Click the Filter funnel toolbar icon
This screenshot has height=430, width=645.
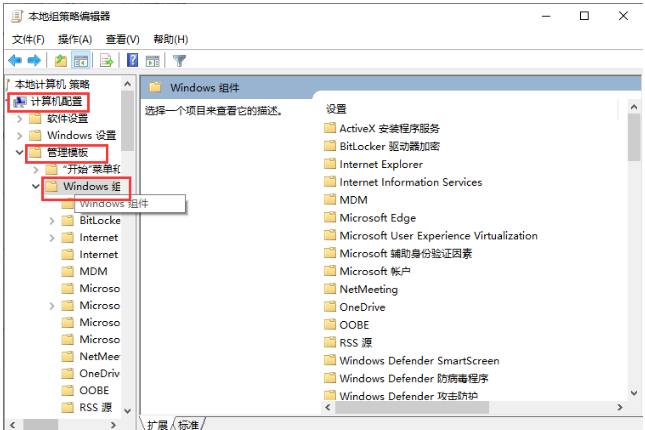[x=179, y=61]
